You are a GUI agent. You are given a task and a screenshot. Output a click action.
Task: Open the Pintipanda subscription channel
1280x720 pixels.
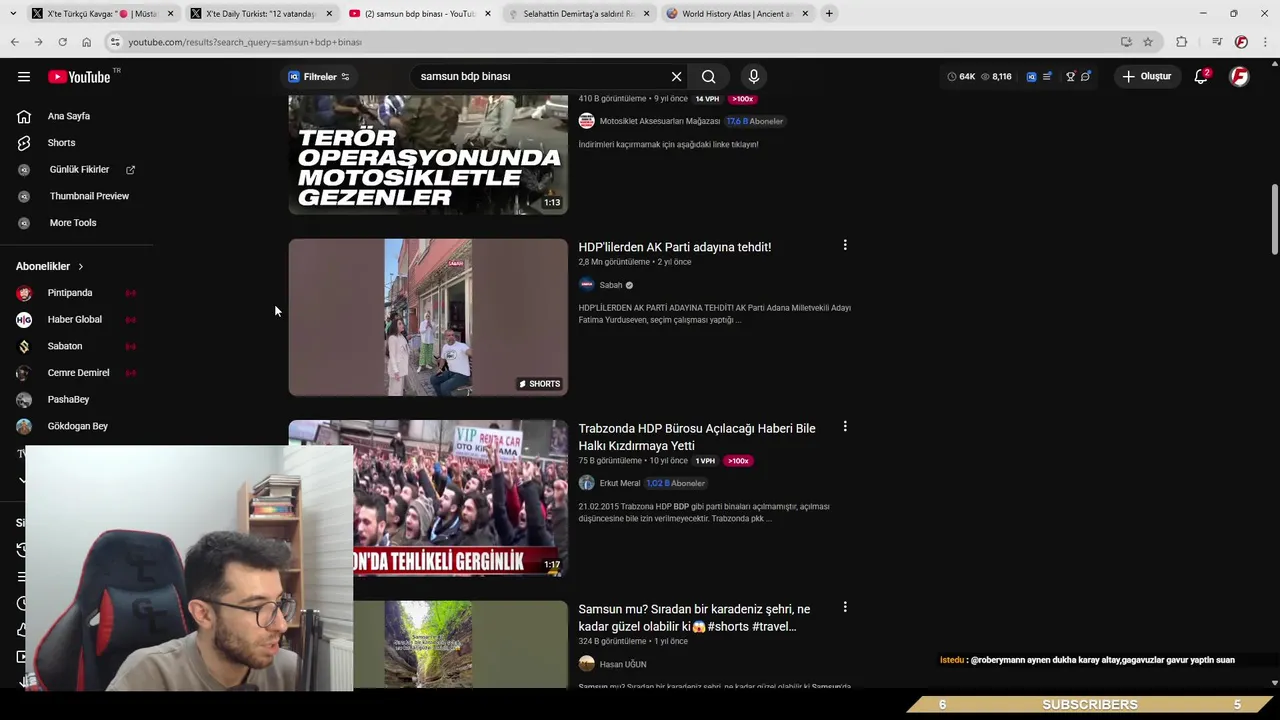[70, 293]
